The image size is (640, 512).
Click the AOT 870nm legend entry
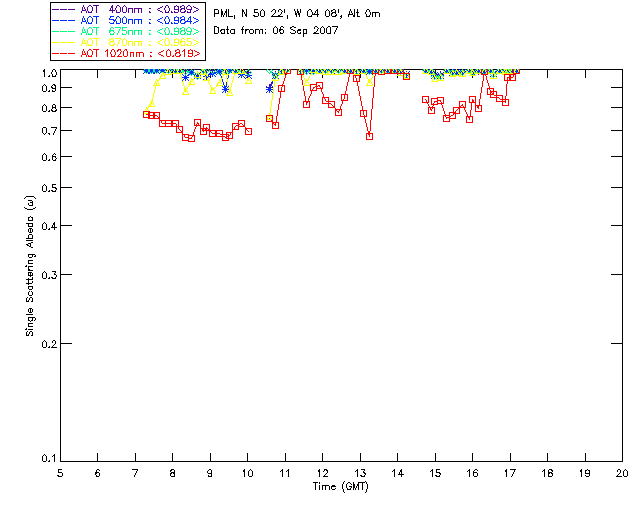point(126,42)
